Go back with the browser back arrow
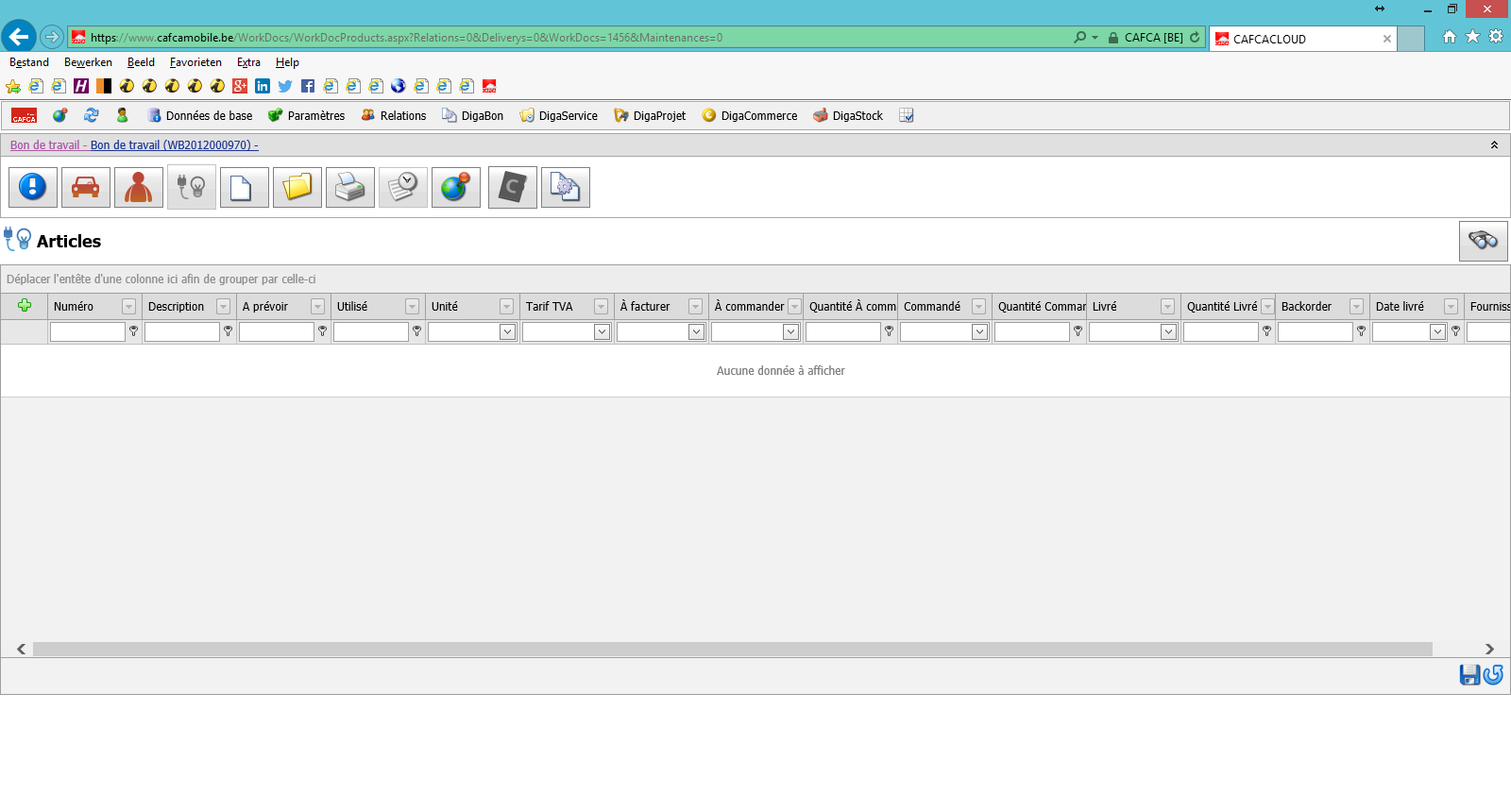 coord(19,37)
